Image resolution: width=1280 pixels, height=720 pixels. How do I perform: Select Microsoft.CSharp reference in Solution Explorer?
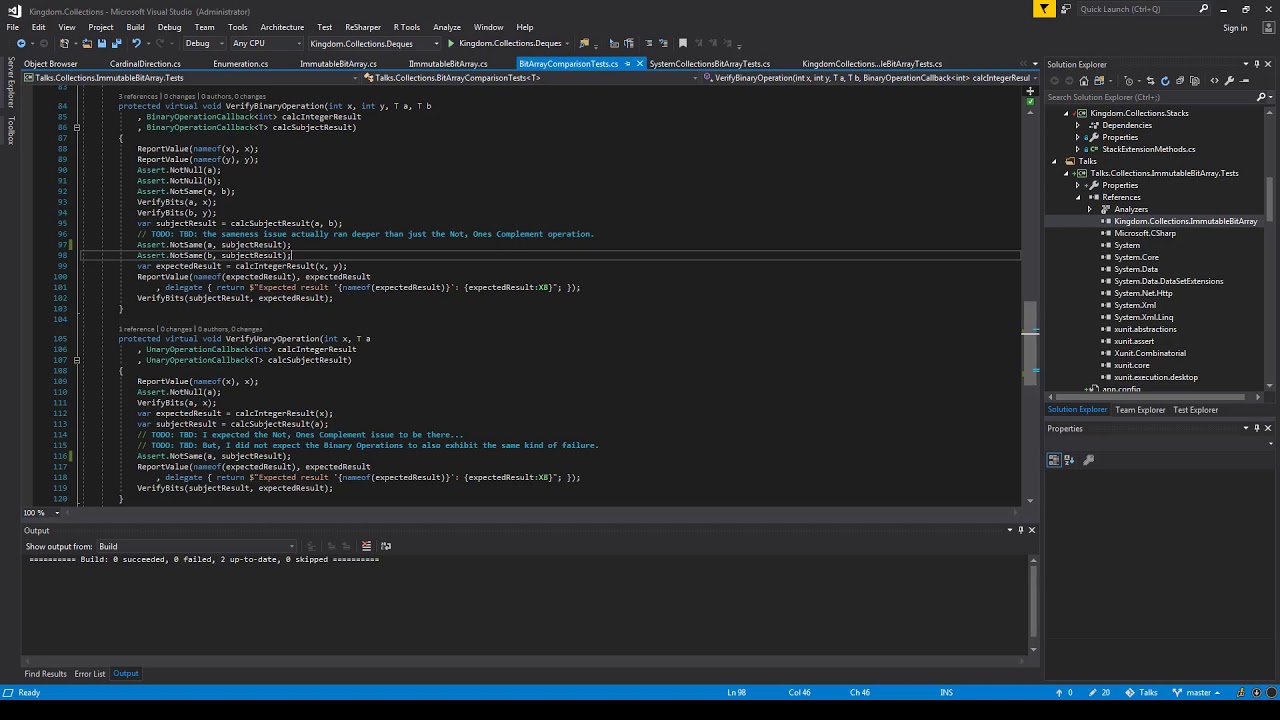[x=1145, y=233]
